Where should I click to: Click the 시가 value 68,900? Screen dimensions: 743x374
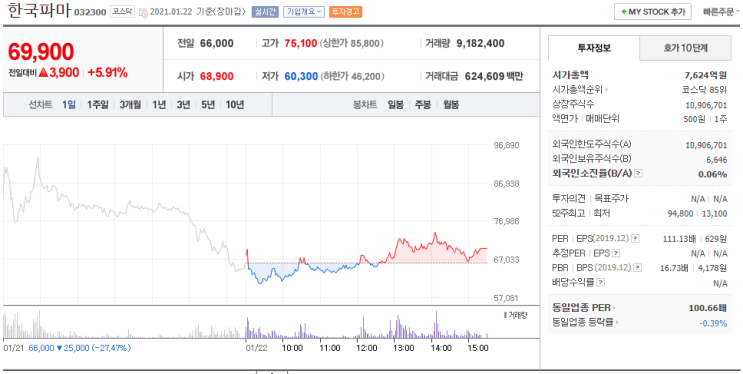pyautogui.click(x=217, y=76)
